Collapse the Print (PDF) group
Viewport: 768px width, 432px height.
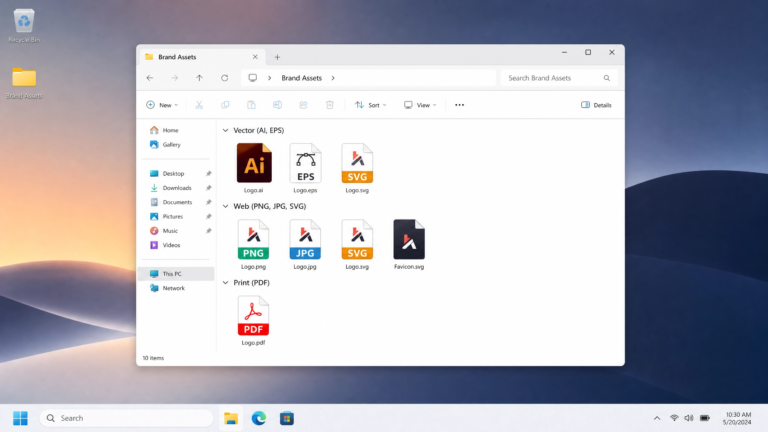click(x=225, y=283)
